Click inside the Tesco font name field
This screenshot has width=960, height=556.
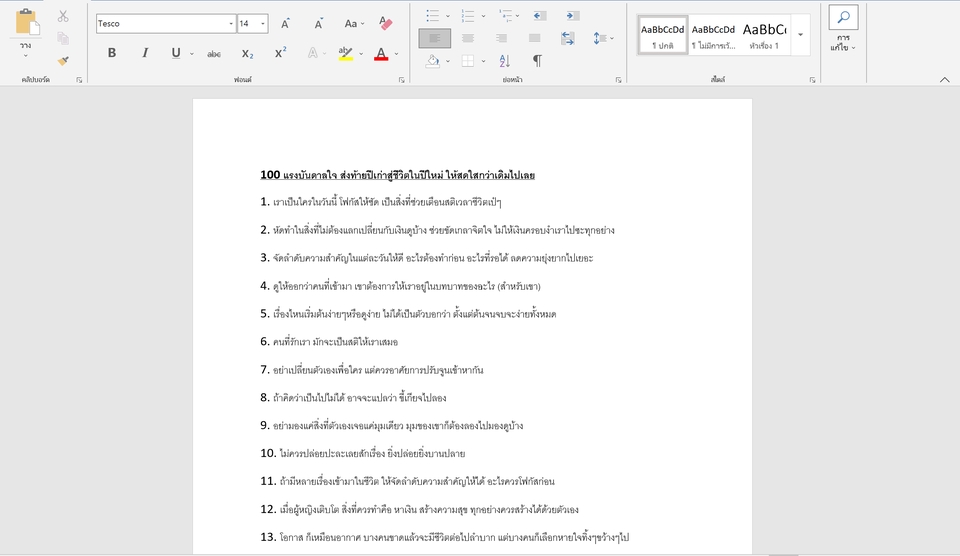pyautogui.click(x=162, y=24)
